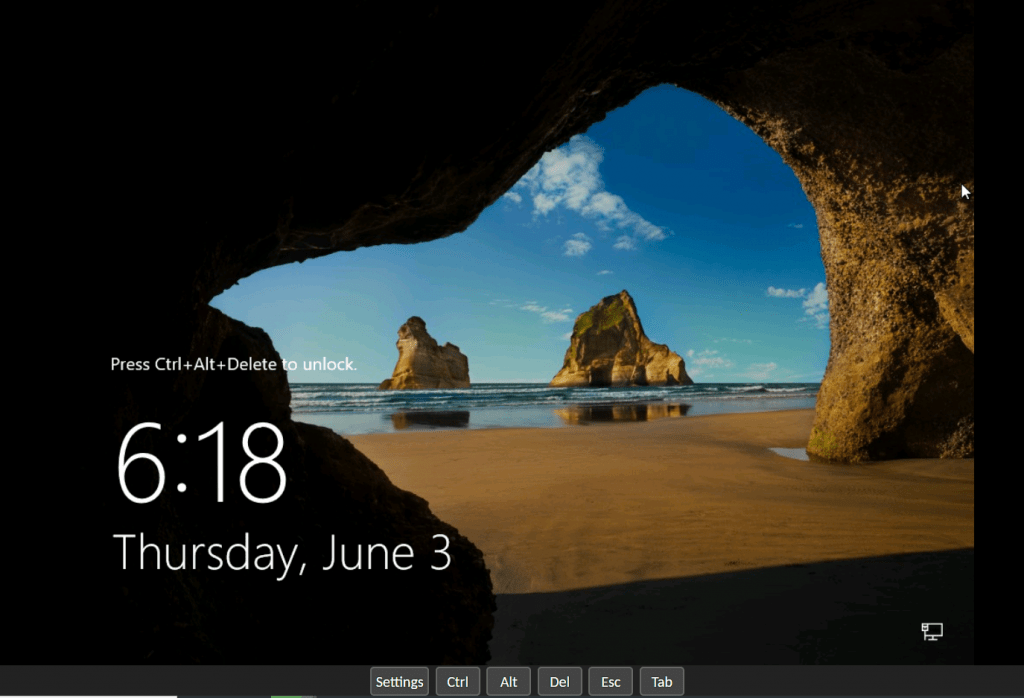The image size is (1024, 698).
Task: Select Tab from the virtual key row
Action: [x=661, y=681]
